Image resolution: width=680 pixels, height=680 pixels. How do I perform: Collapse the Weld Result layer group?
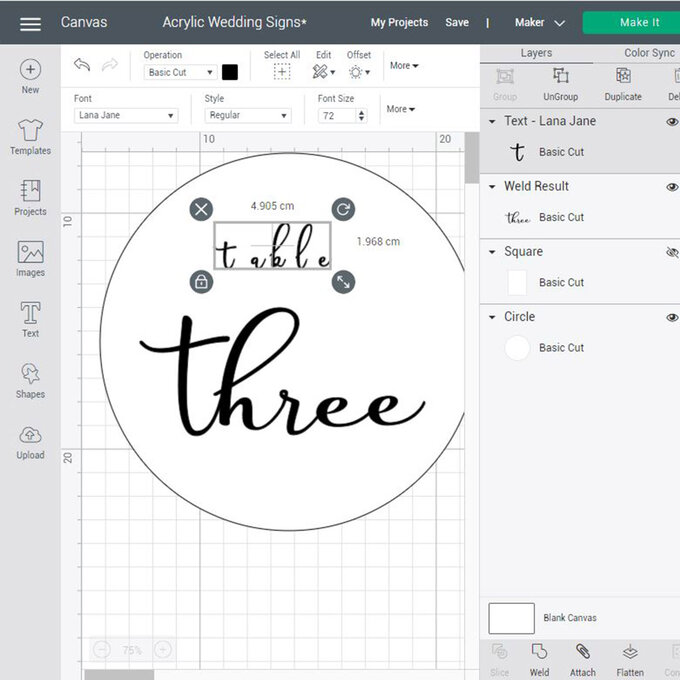coord(492,186)
